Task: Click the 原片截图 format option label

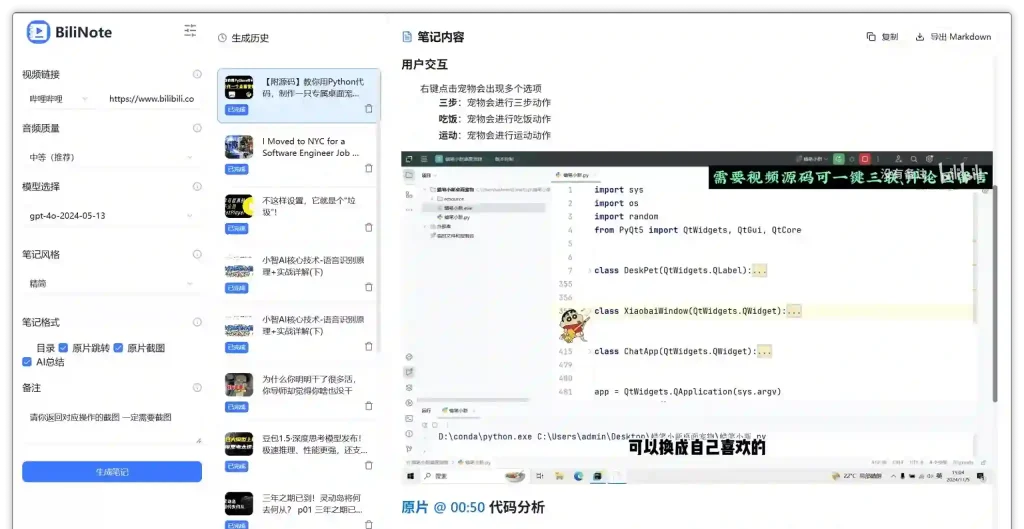Action: (146, 348)
